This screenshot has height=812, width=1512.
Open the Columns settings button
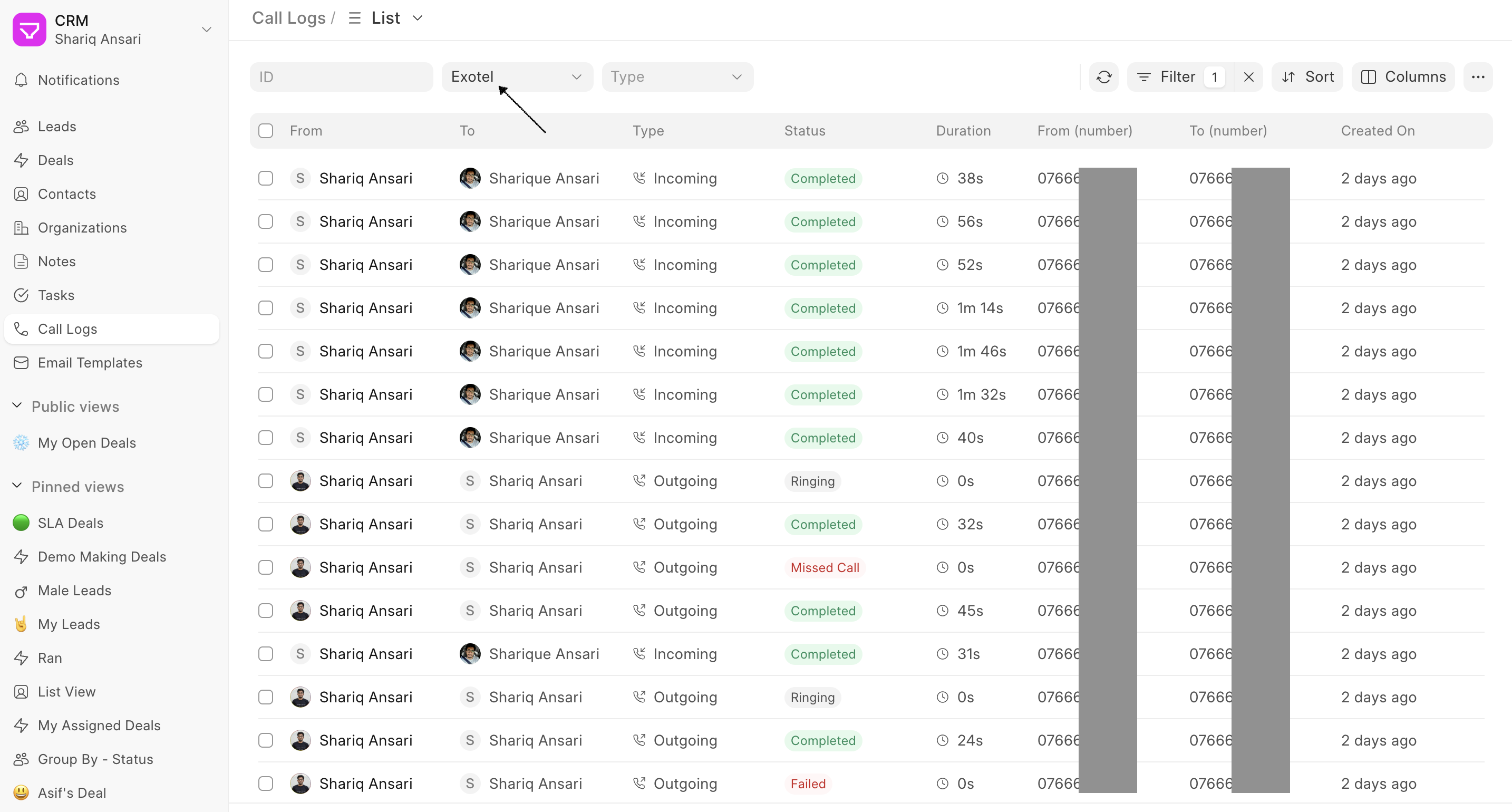(1403, 77)
